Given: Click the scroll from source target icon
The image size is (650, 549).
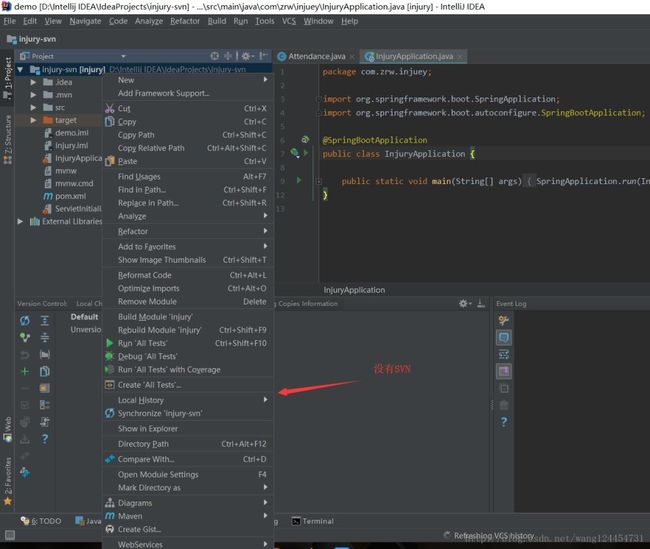Looking at the screenshot, I should [x=214, y=56].
